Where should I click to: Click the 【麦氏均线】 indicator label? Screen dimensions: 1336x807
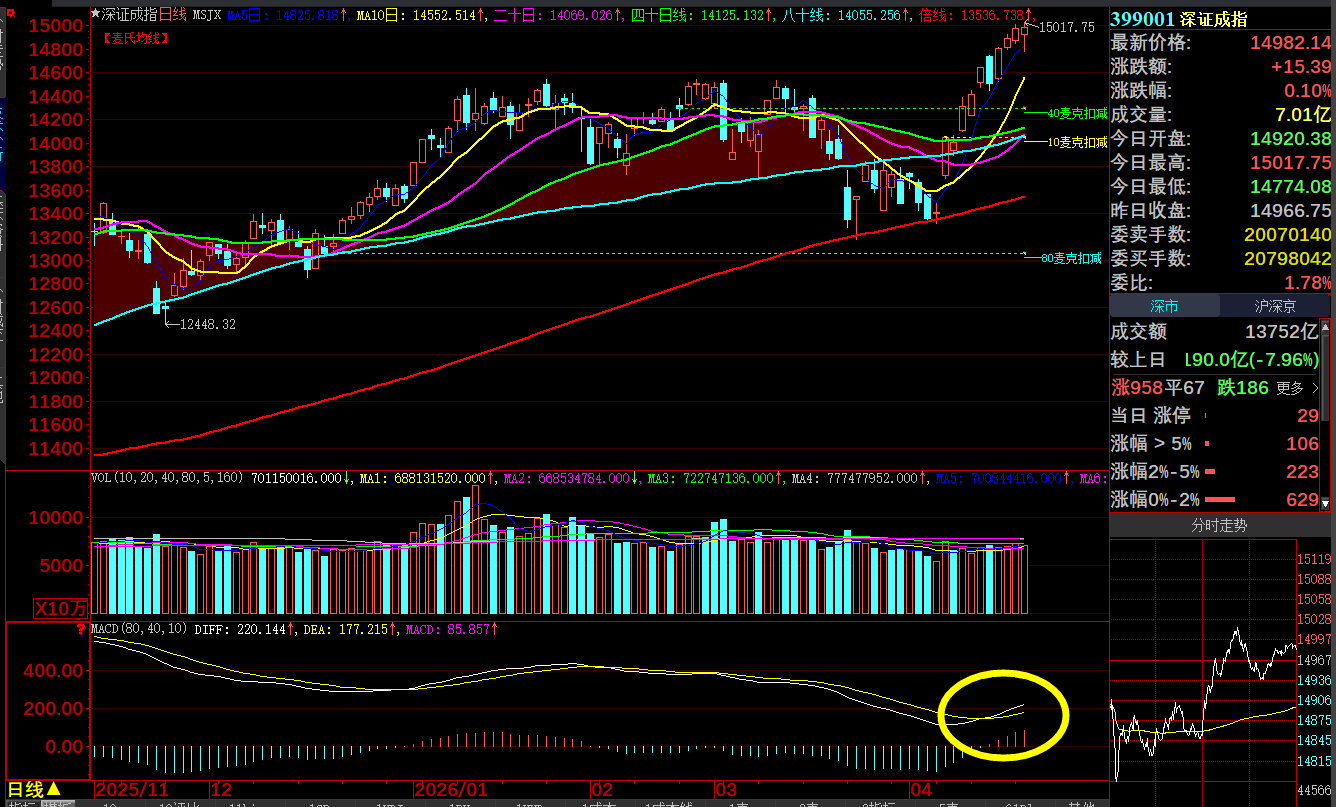click(x=135, y=38)
